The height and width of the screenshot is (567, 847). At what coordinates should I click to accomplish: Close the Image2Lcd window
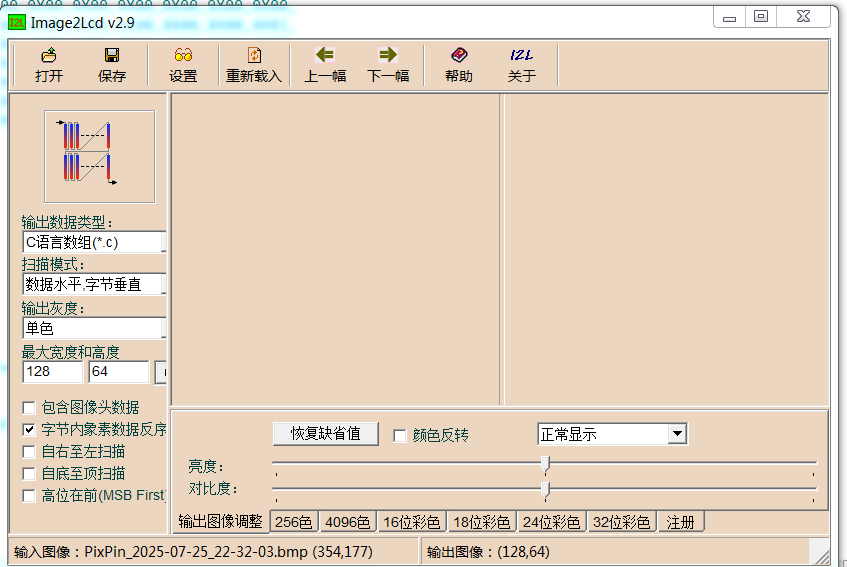pos(804,17)
